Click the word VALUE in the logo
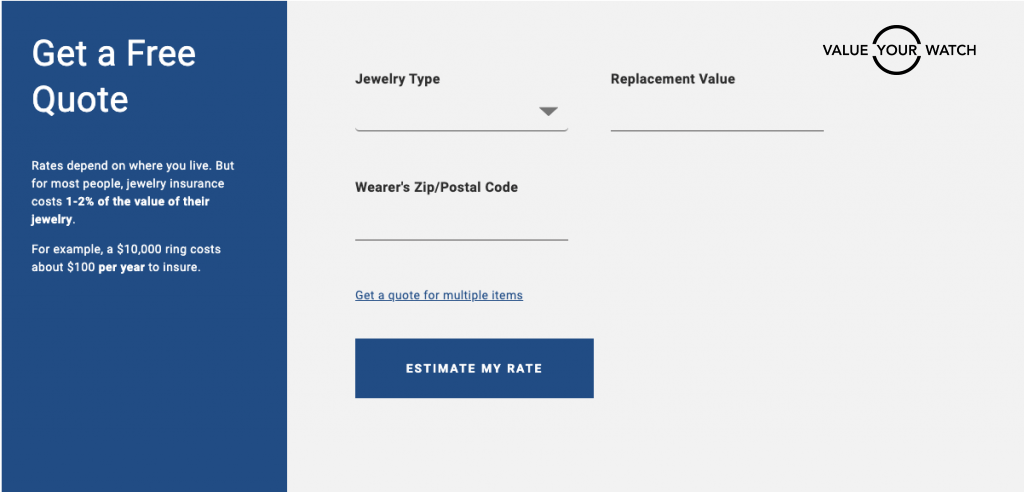 click(x=845, y=50)
